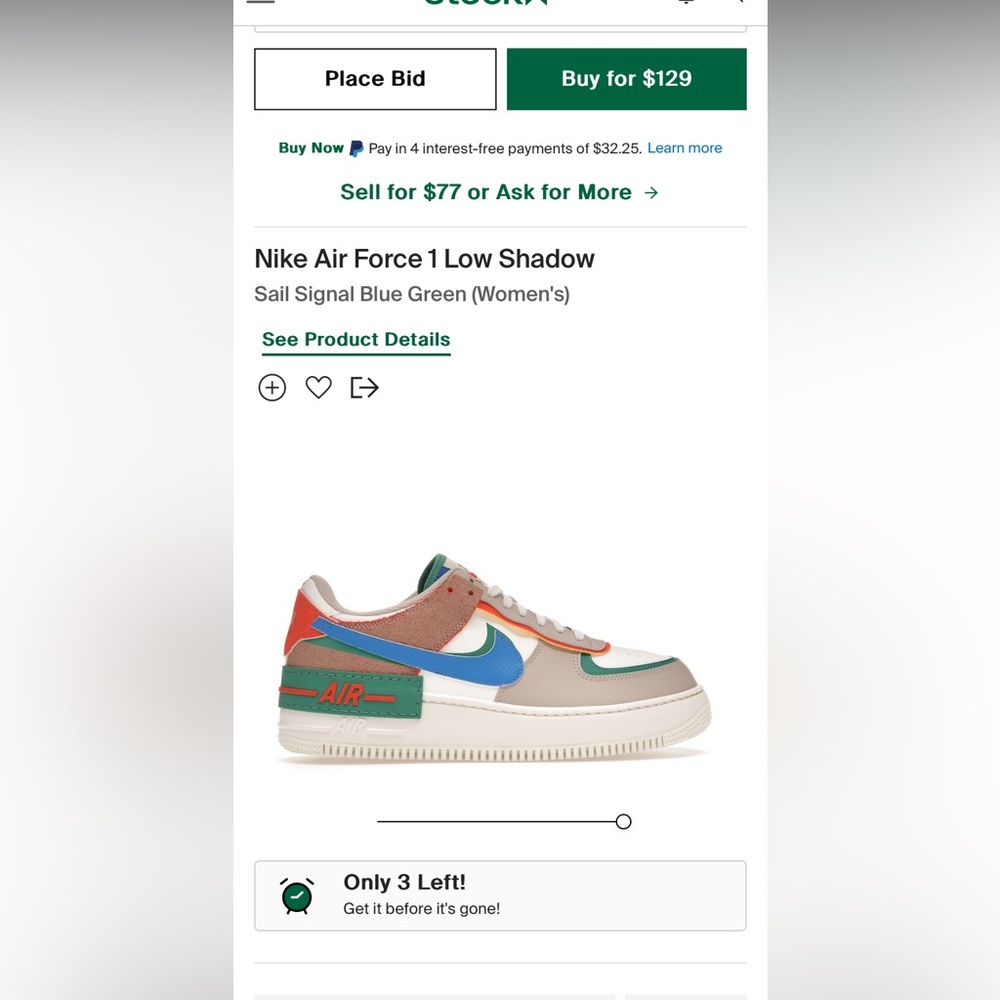Share the product via the arrow icon
This screenshot has width=1000, height=1000.
point(365,387)
